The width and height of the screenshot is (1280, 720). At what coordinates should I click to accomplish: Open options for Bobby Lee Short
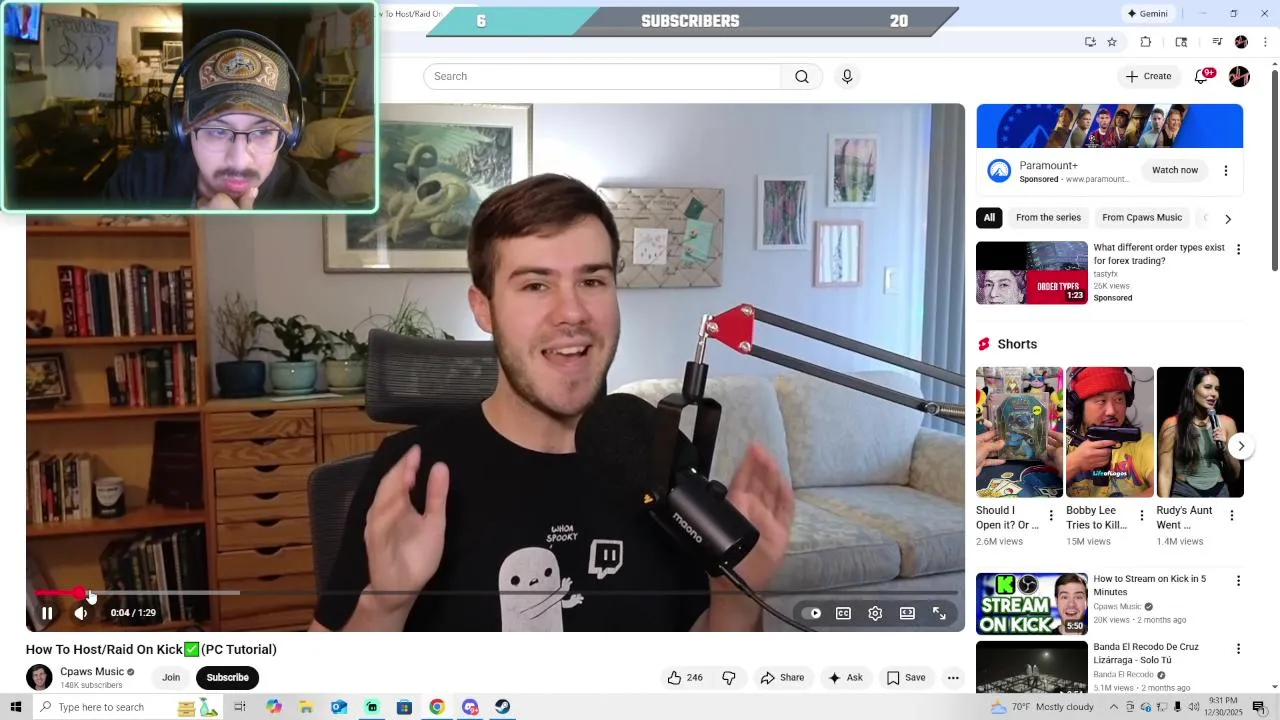[1141, 516]
